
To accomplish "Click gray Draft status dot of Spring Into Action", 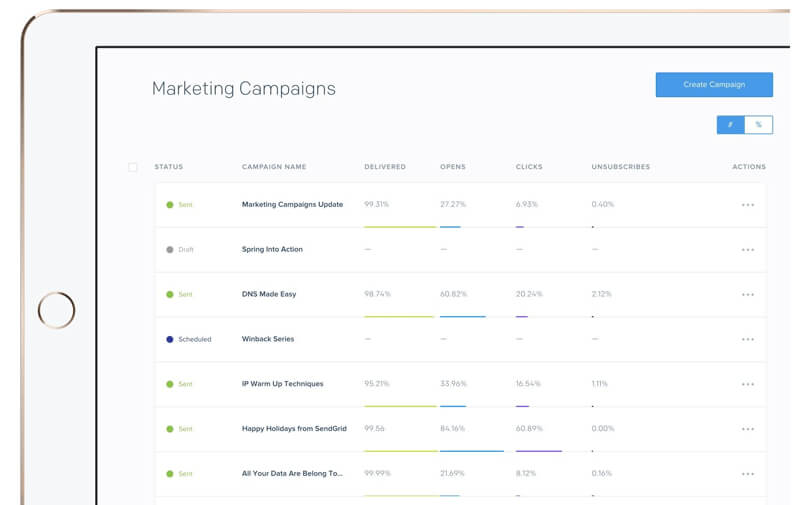I will point(170,249).
